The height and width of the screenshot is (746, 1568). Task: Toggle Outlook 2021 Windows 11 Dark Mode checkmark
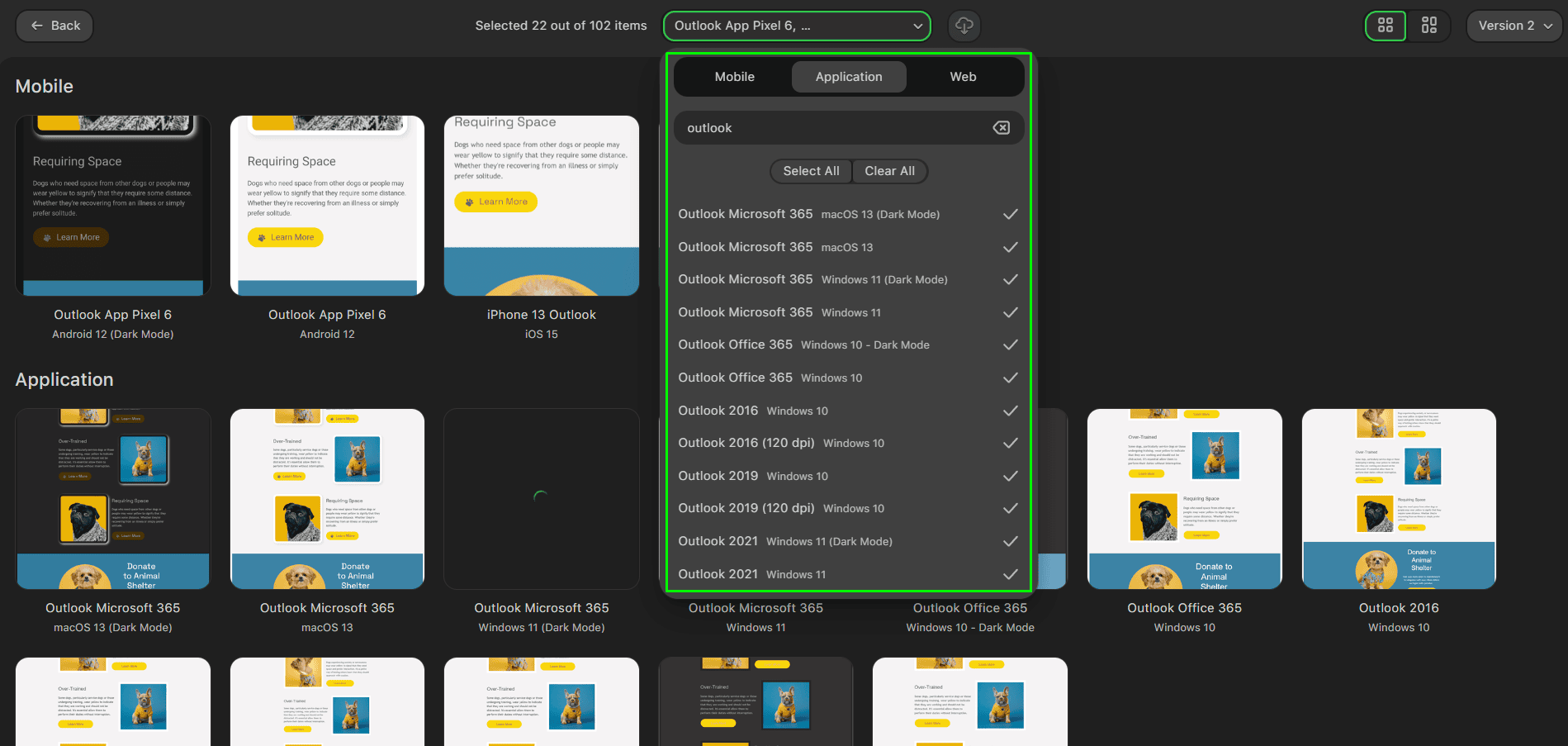pos(1009,542)
